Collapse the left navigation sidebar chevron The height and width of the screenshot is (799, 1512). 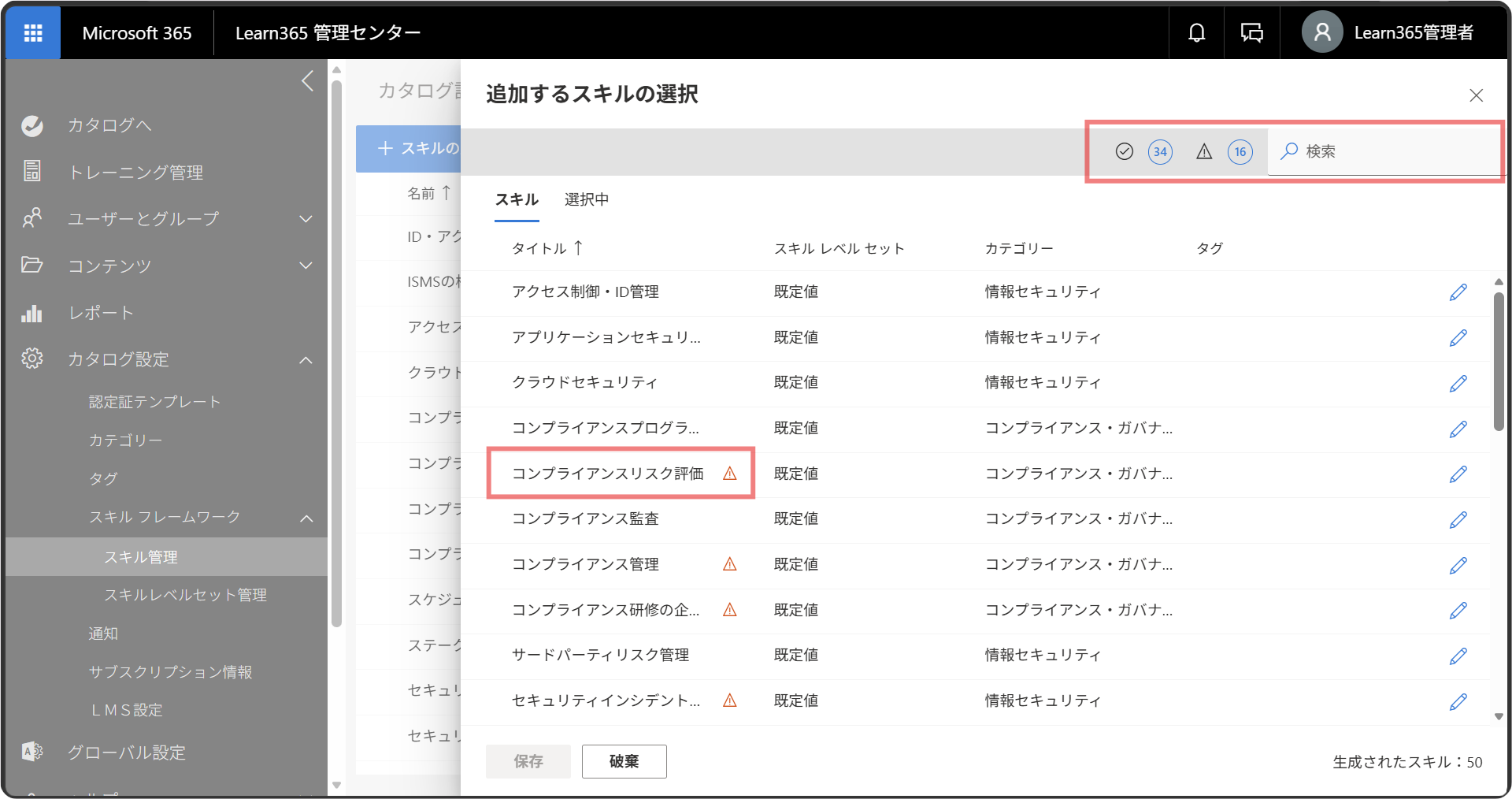coord(308,80)
